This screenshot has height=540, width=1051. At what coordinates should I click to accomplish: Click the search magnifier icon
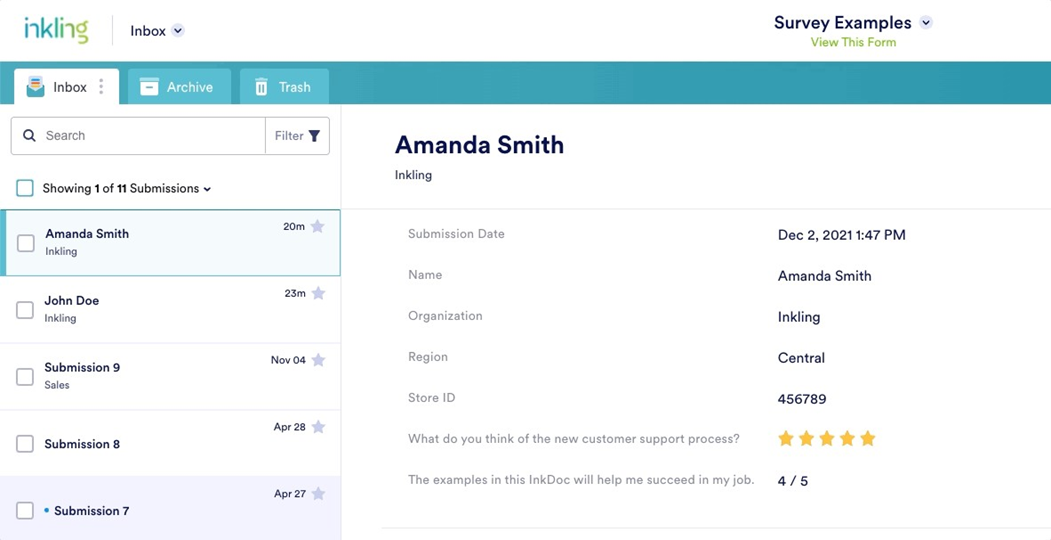coord(29,136)
